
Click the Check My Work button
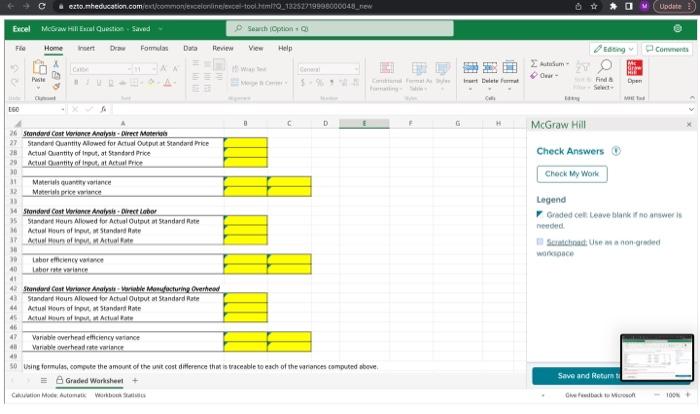click(x=572, y=174)
